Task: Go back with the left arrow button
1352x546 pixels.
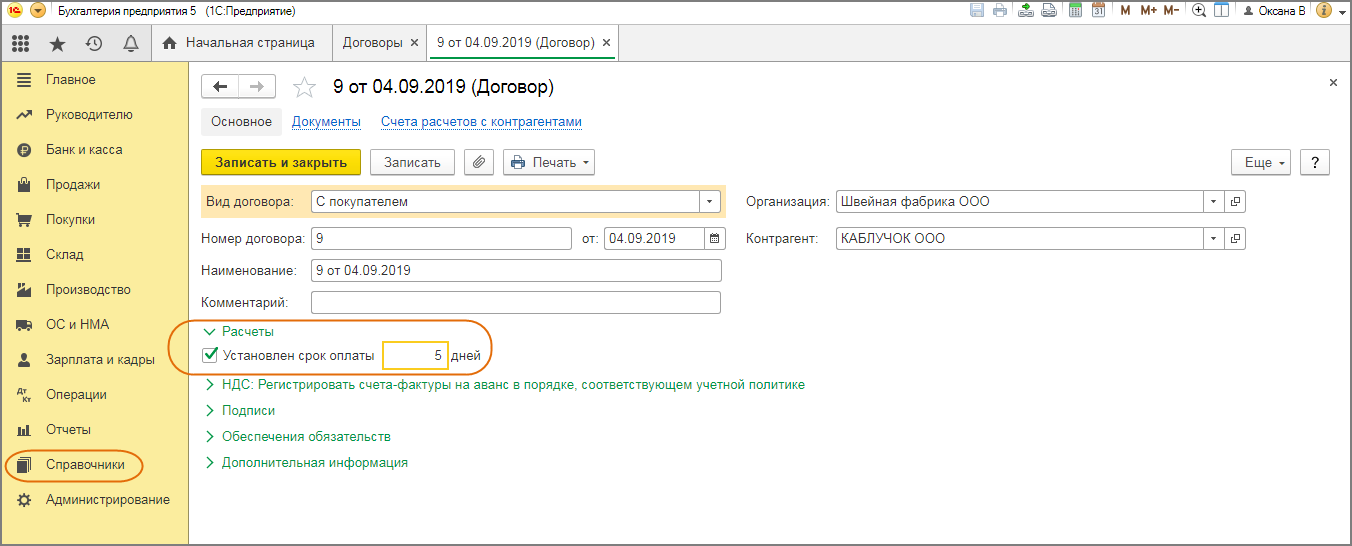Action: click(220, 87)
